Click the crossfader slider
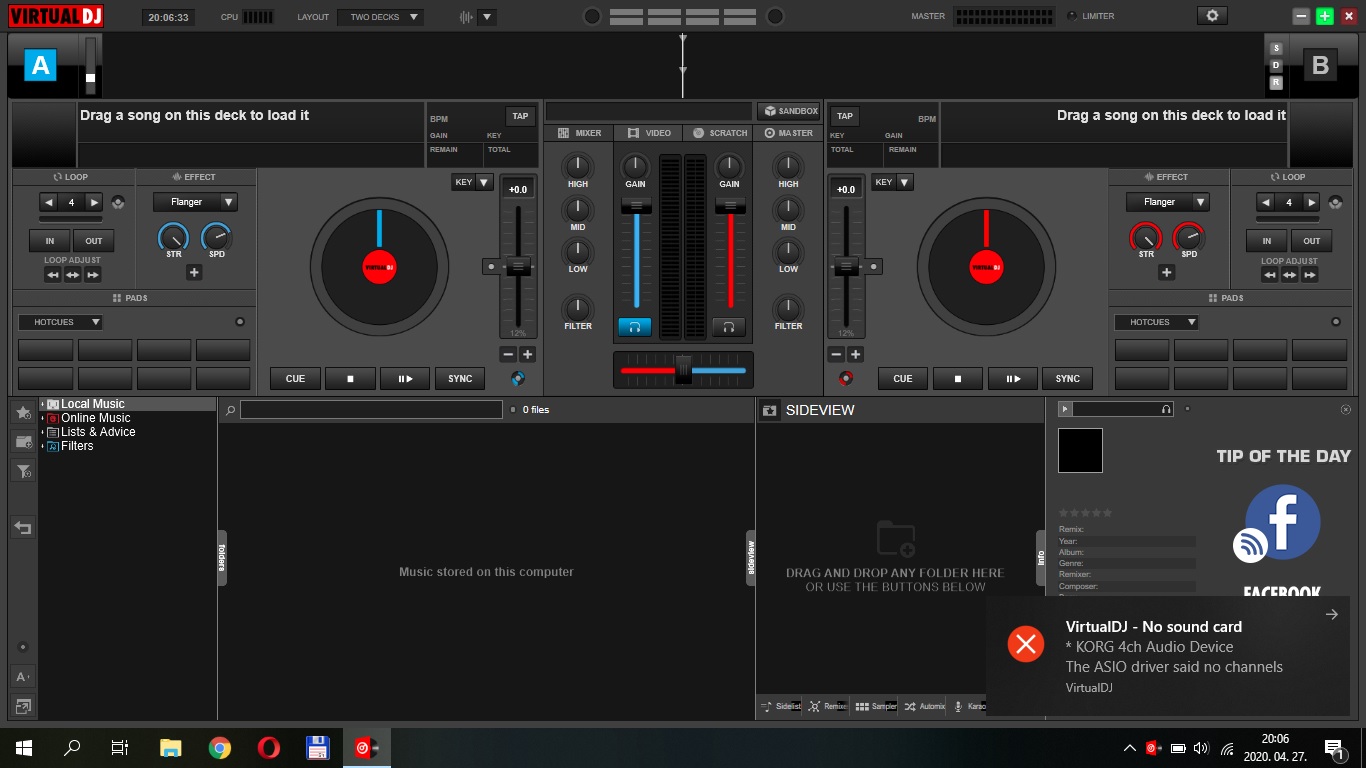1366x768 pixels. [683, 369]
